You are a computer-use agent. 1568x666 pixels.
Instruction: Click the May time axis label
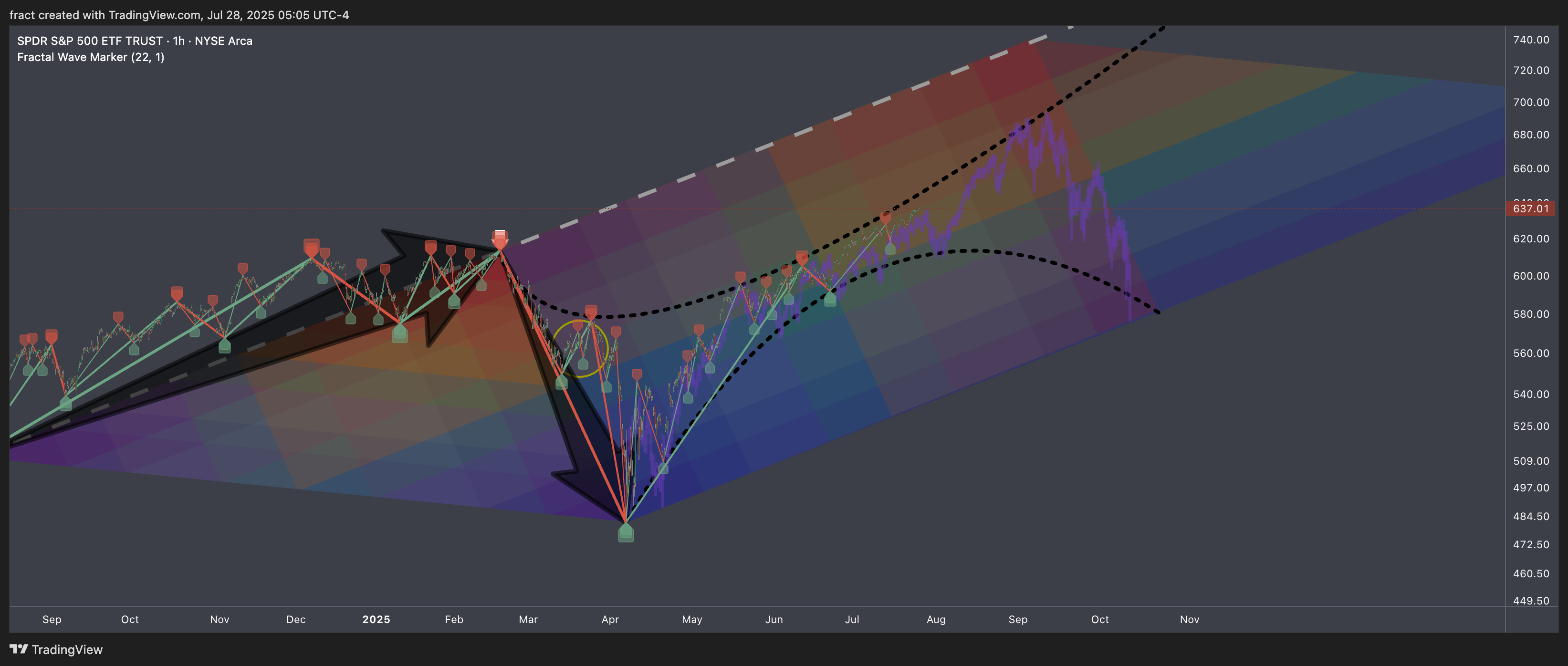point(692,619)
